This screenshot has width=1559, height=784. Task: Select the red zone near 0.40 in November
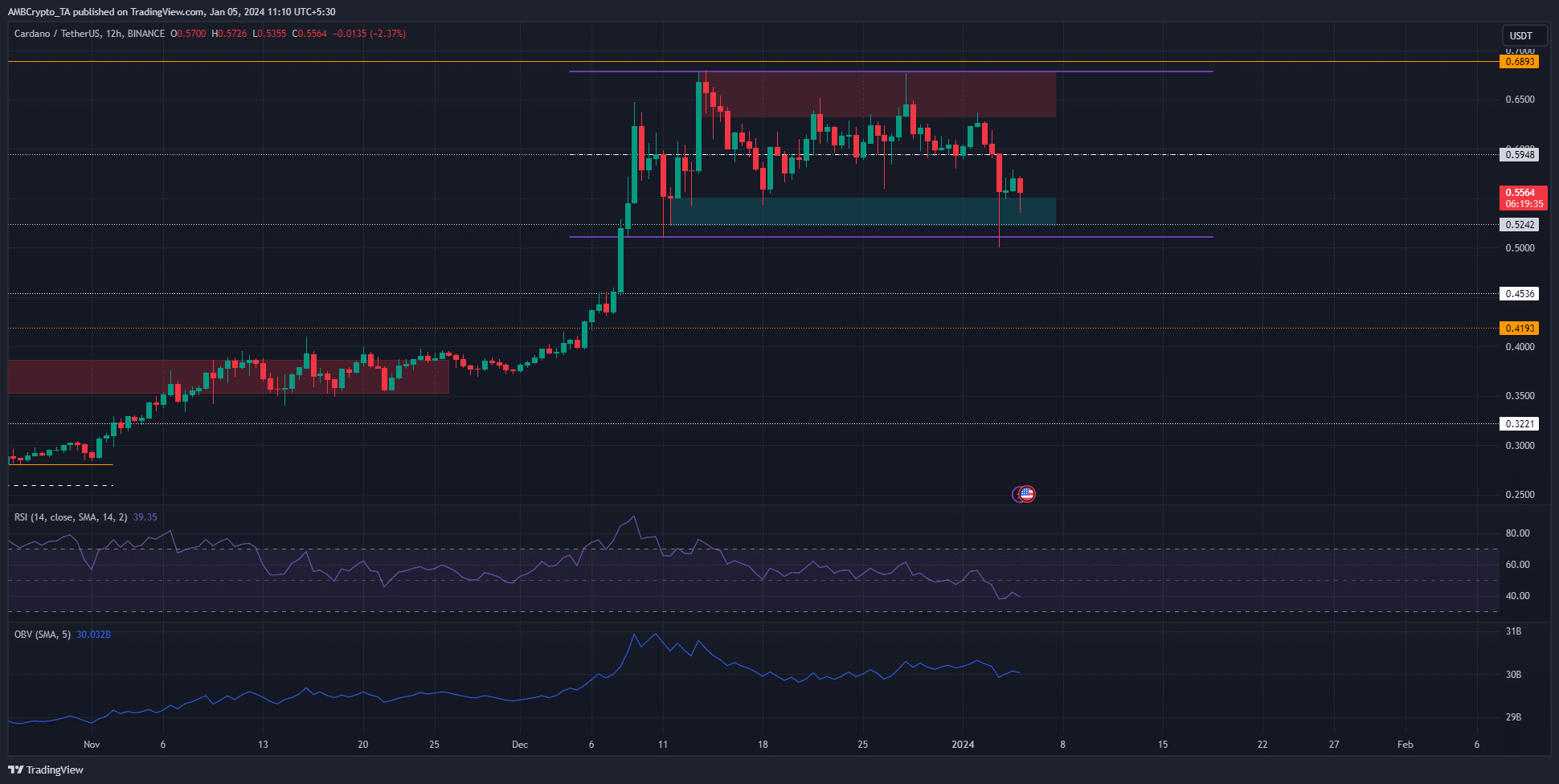pyautogui.click(x=228, y=377)
